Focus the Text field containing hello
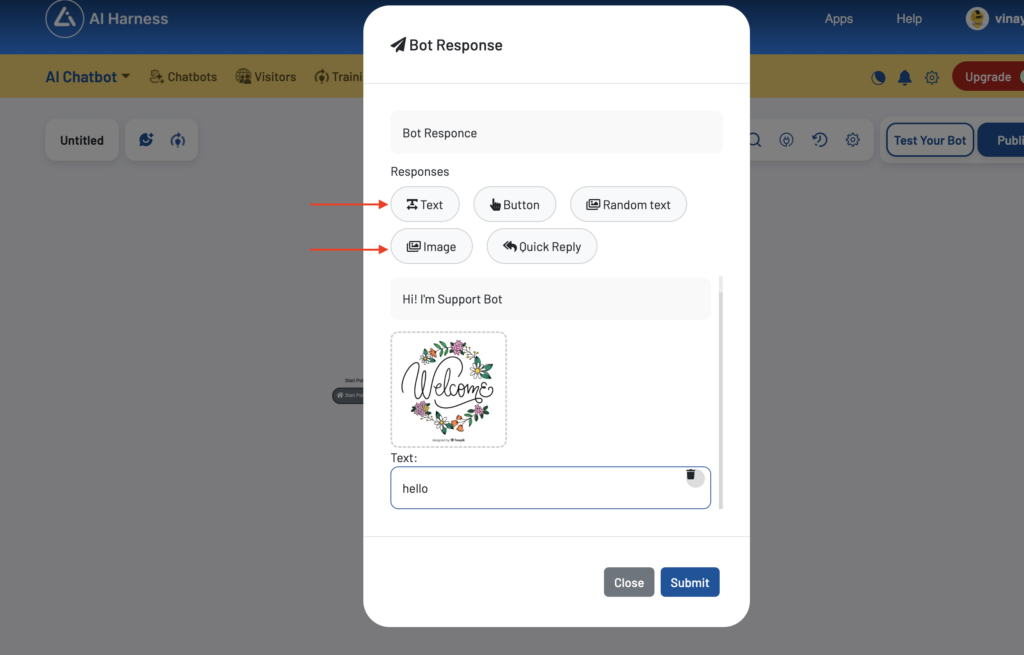 (551, 488)
